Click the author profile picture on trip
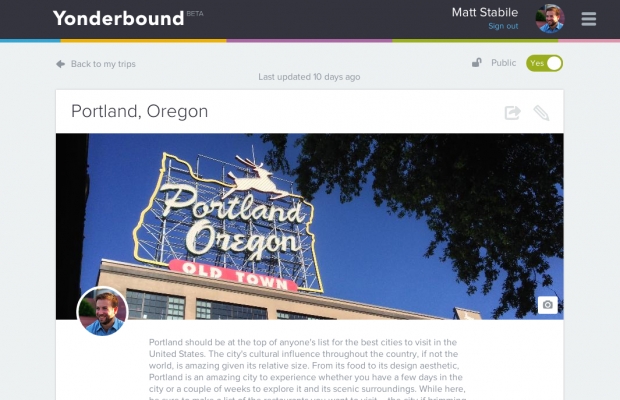 (x=103, y=311)
